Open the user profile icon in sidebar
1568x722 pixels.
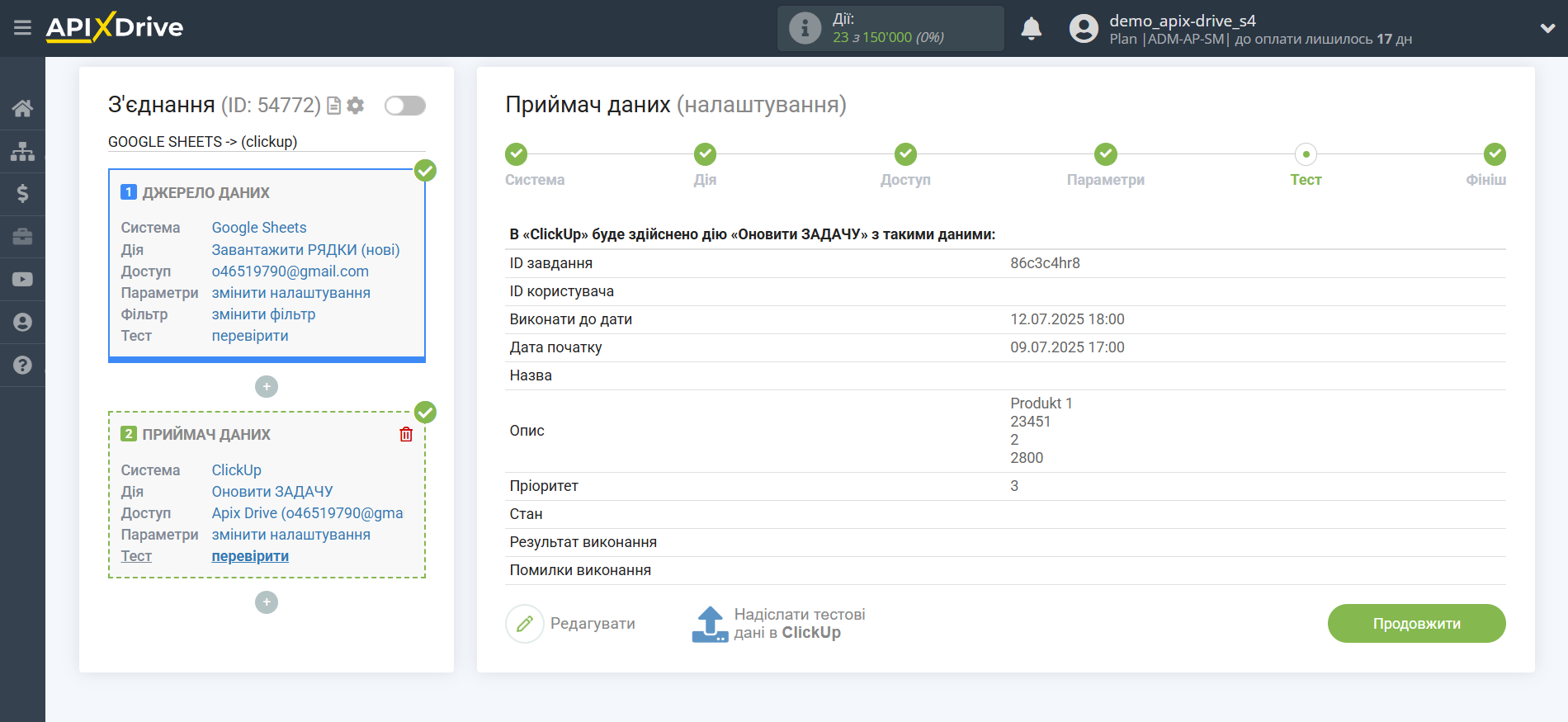(22, 323)
